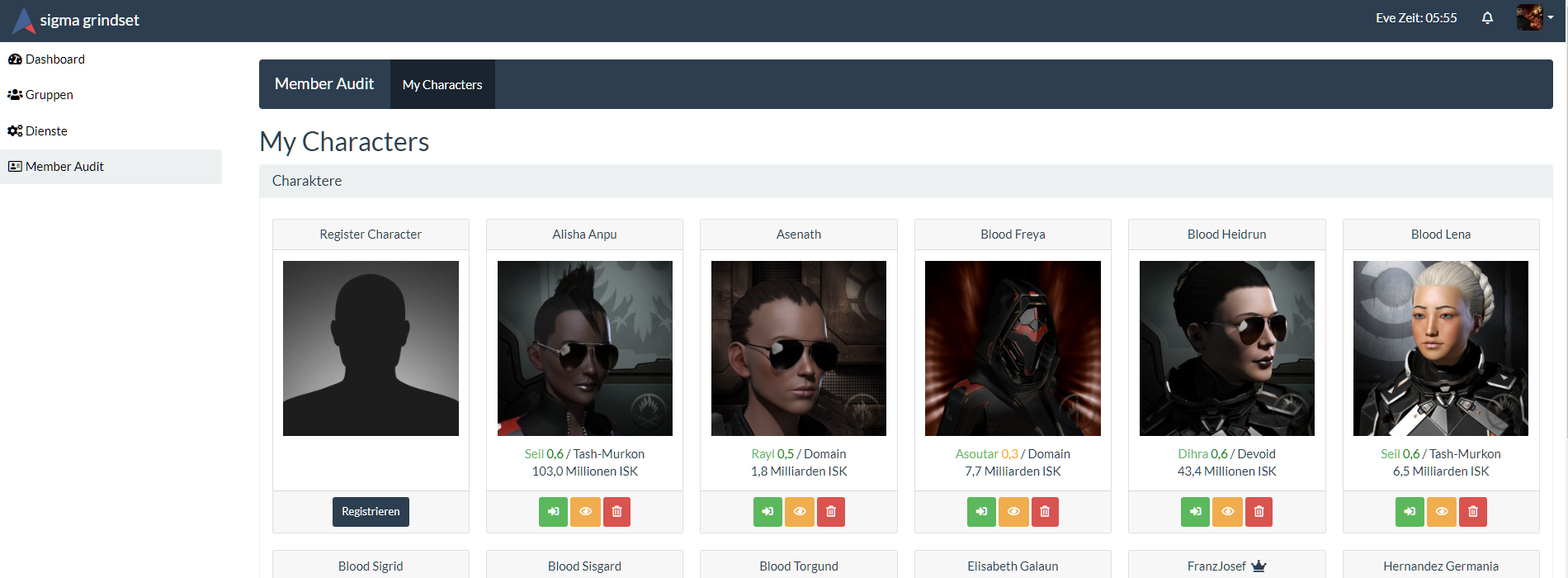
Task: Open Gruppen in the sidebar
Action: [111, 95]
